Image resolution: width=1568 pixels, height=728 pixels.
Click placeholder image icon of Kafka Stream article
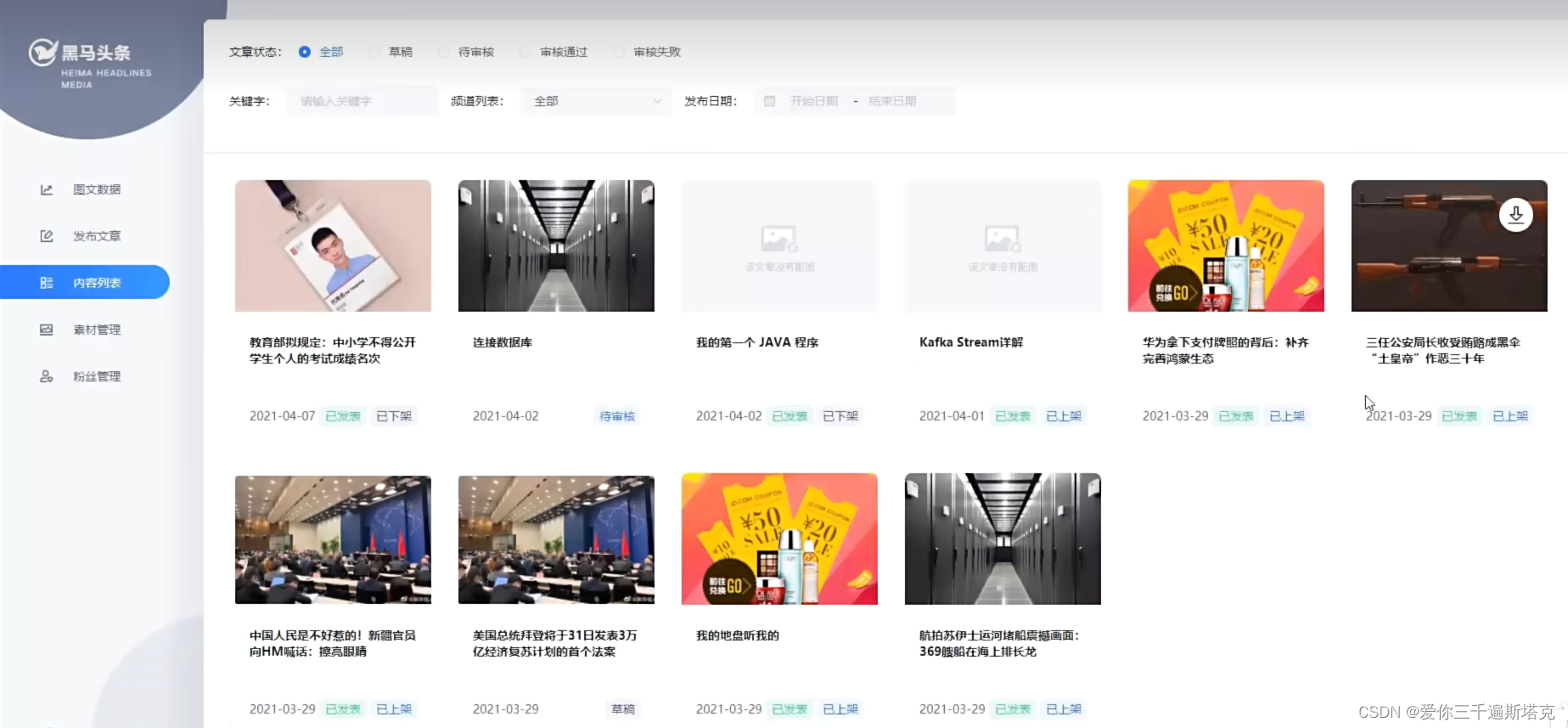click(1002, 239)
